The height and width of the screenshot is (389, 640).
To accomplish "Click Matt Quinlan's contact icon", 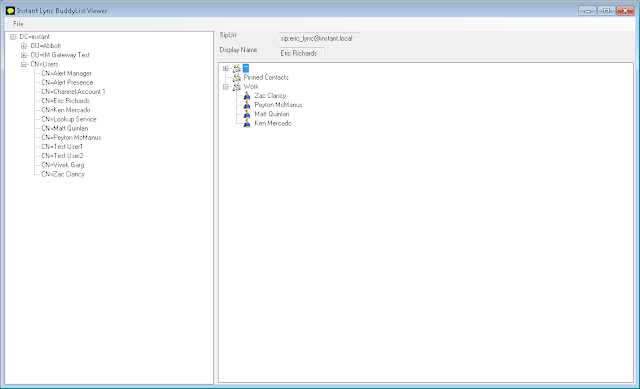I will pyautogui.click(x=247, y=114).
